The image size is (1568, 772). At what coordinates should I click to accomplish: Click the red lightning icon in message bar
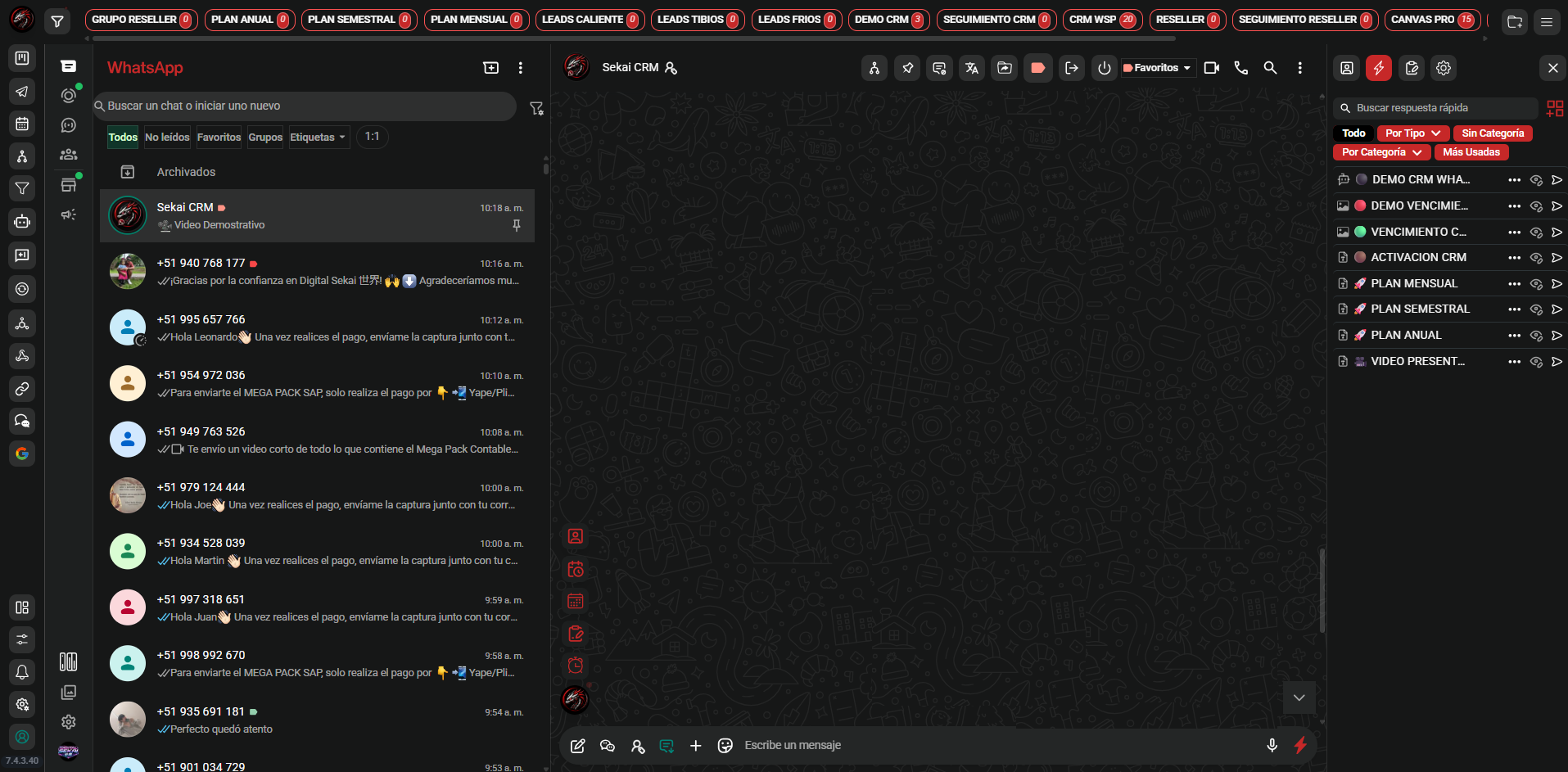pos(1300,745)
